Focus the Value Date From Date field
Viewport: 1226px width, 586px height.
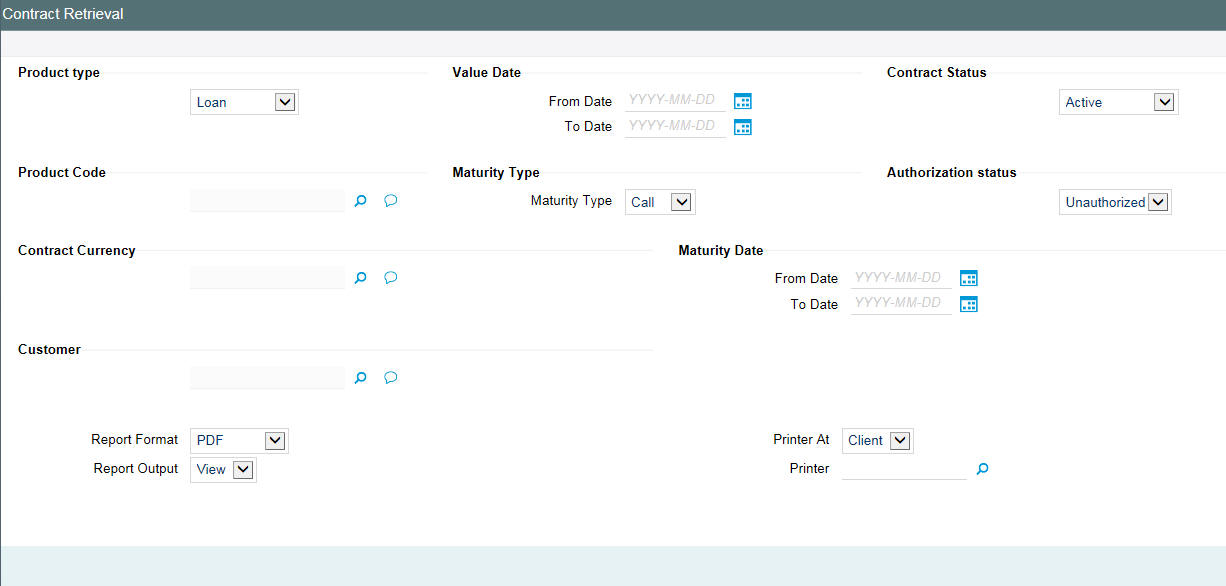click(x=675, y=100)
